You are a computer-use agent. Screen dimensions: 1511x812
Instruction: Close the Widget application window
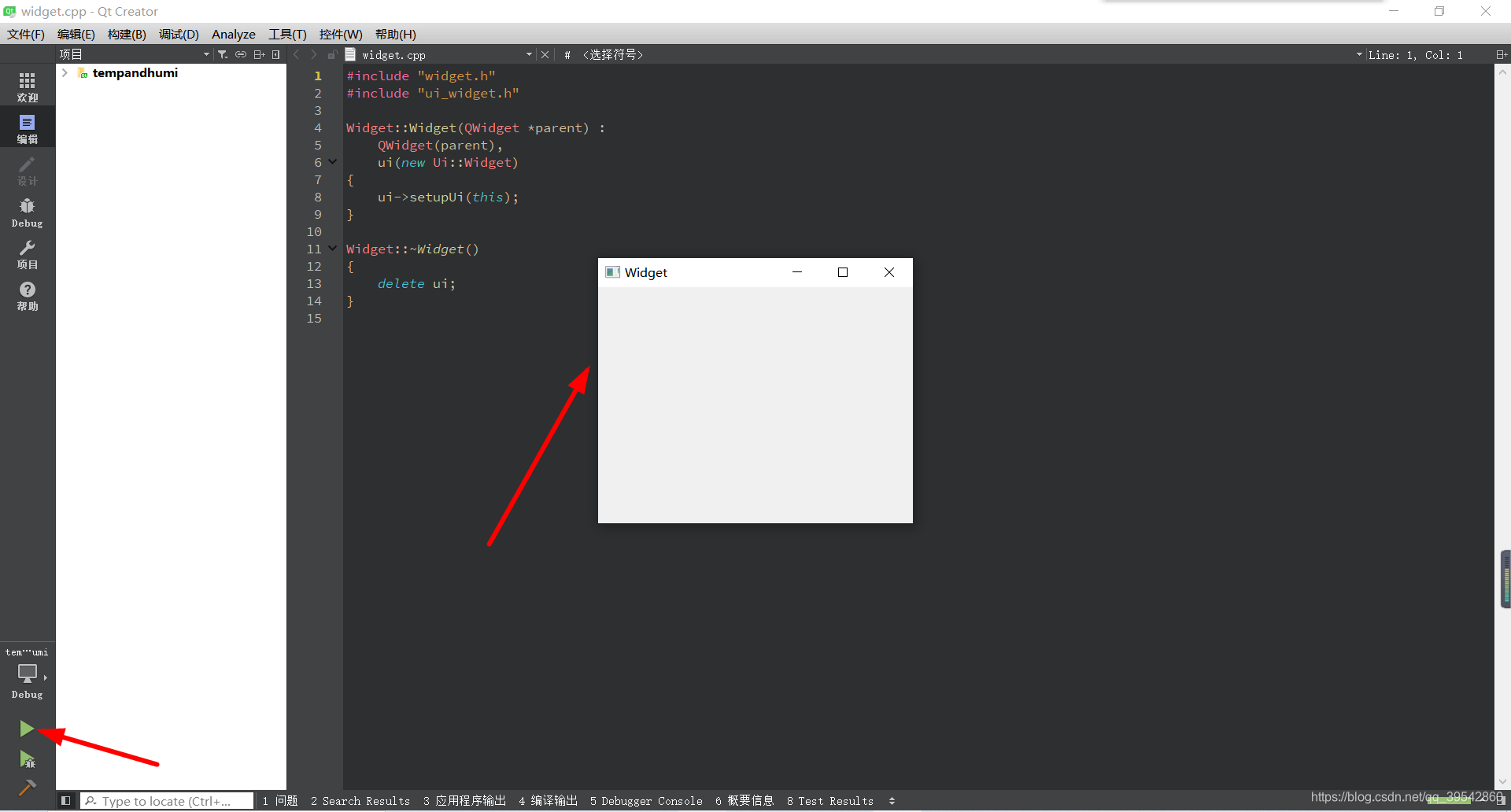pyautogui.click(x=889, y=272)
